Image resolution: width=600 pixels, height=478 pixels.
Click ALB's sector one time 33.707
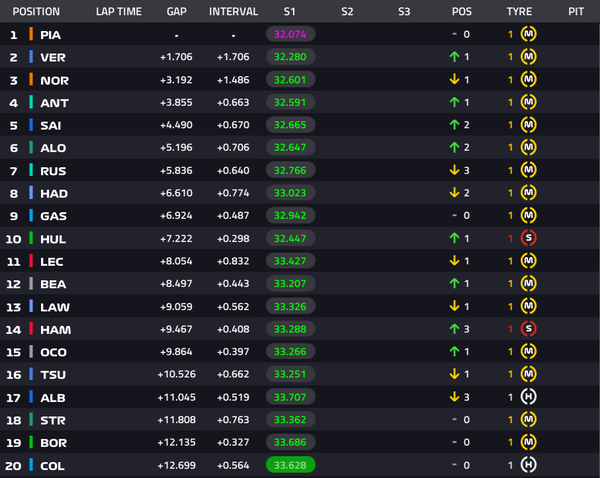pos(290,397)
